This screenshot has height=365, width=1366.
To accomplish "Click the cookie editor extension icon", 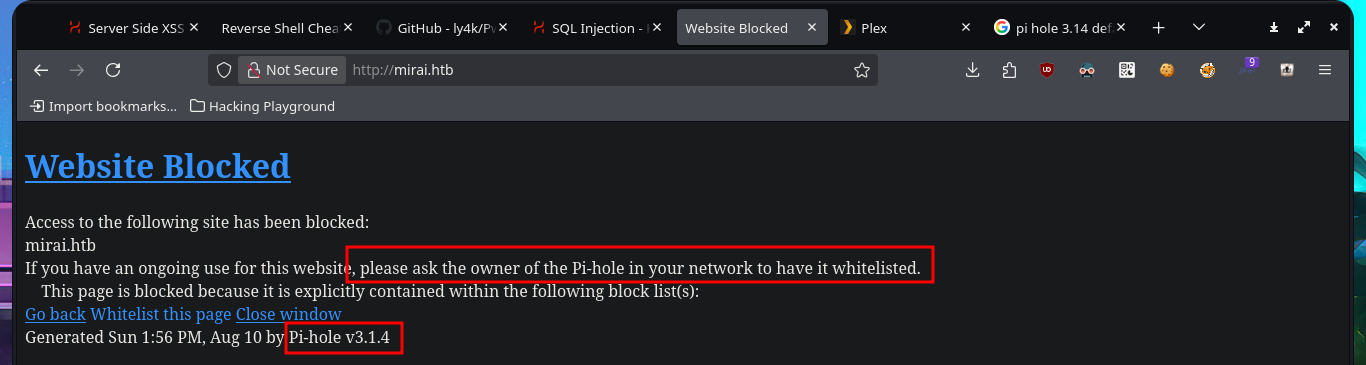I will point(1166,70).
